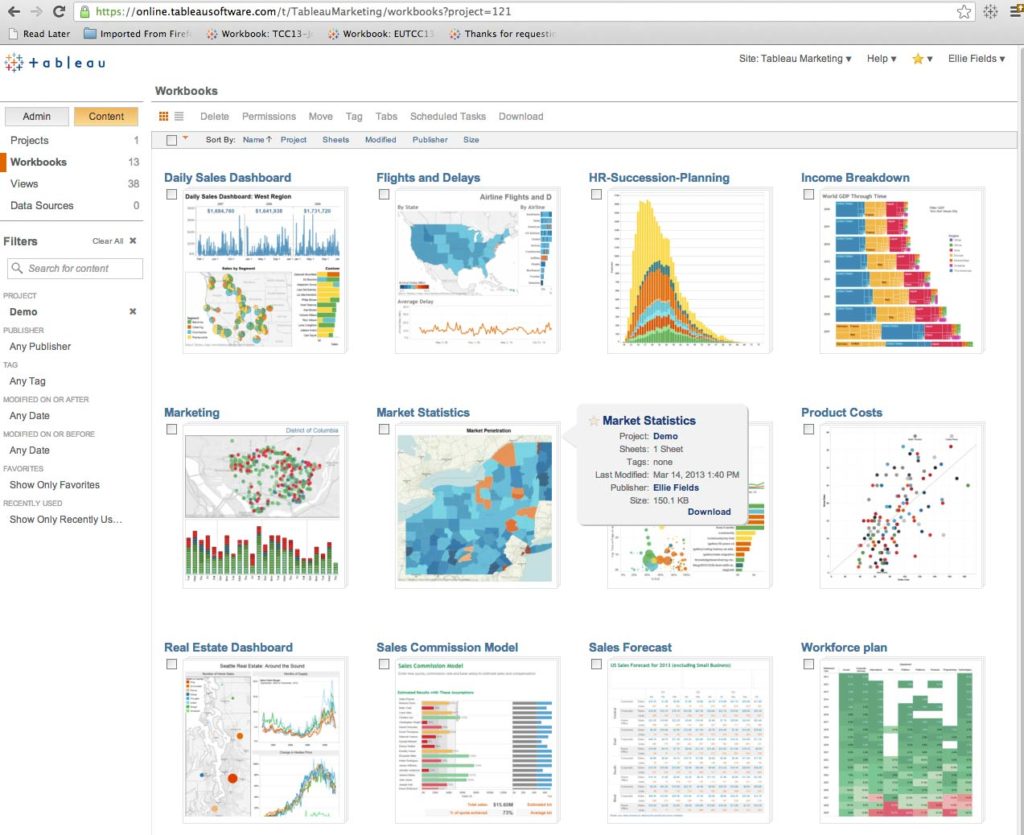Image resolution: width=1024 pixels, height=835 pixels.
Task: Click the Ellie Fields publisher link
Action: point(677,487)
